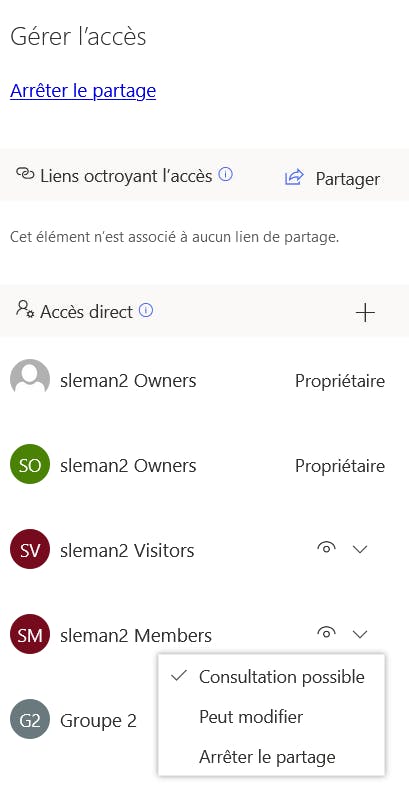Click the gray avatar of sleman2 Owners

coord(30,379)
